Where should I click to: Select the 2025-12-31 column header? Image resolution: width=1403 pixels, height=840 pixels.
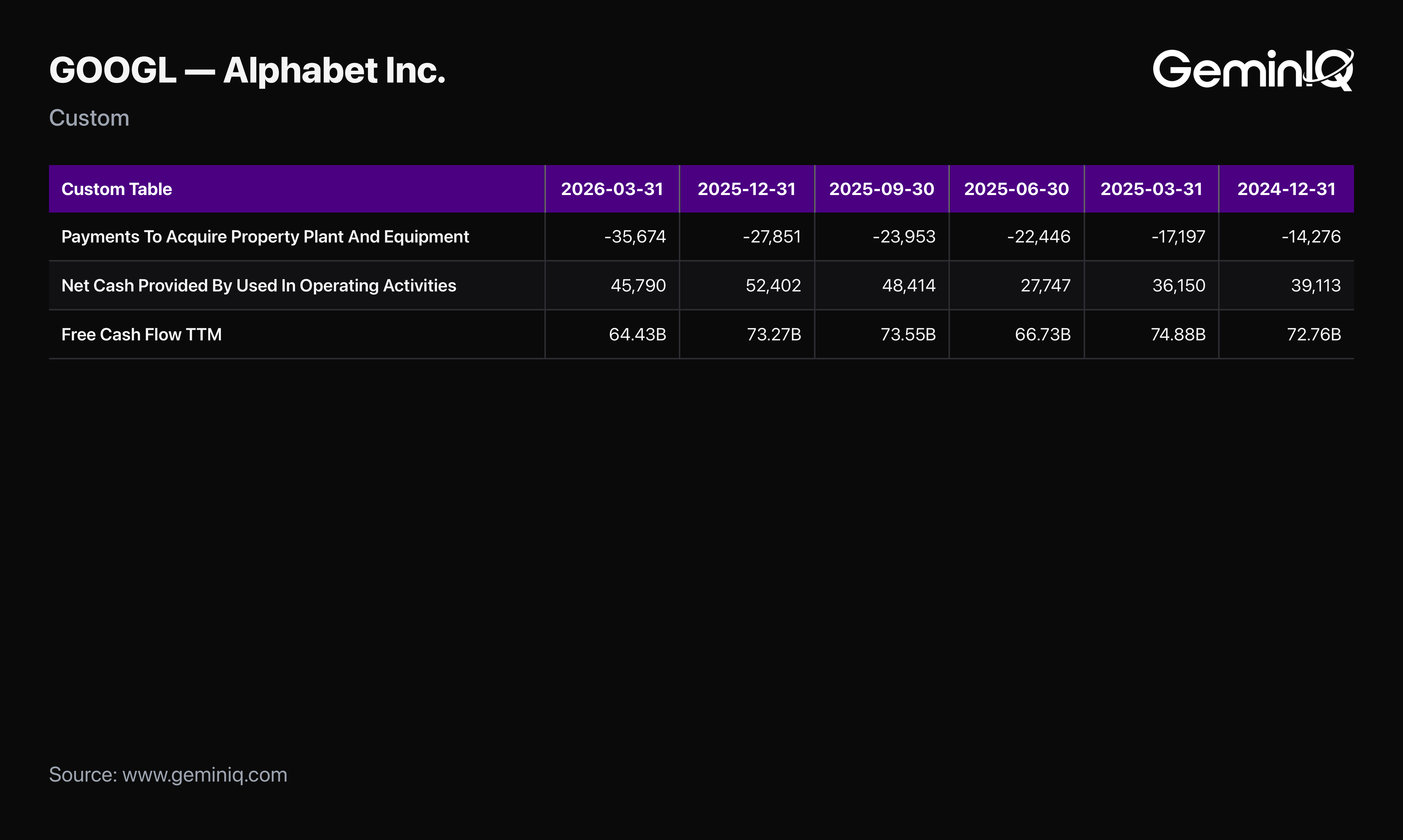(747, 189)
